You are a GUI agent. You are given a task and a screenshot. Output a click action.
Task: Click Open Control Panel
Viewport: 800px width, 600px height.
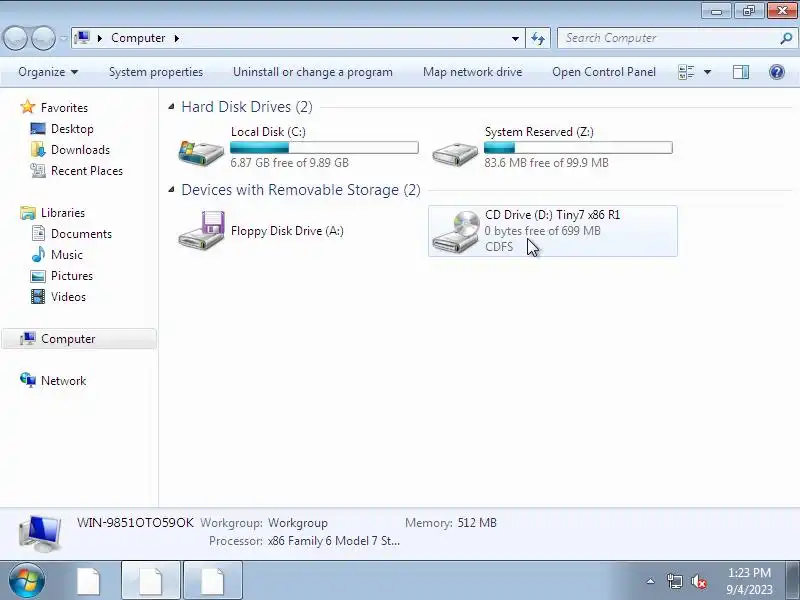coord(604,72)
